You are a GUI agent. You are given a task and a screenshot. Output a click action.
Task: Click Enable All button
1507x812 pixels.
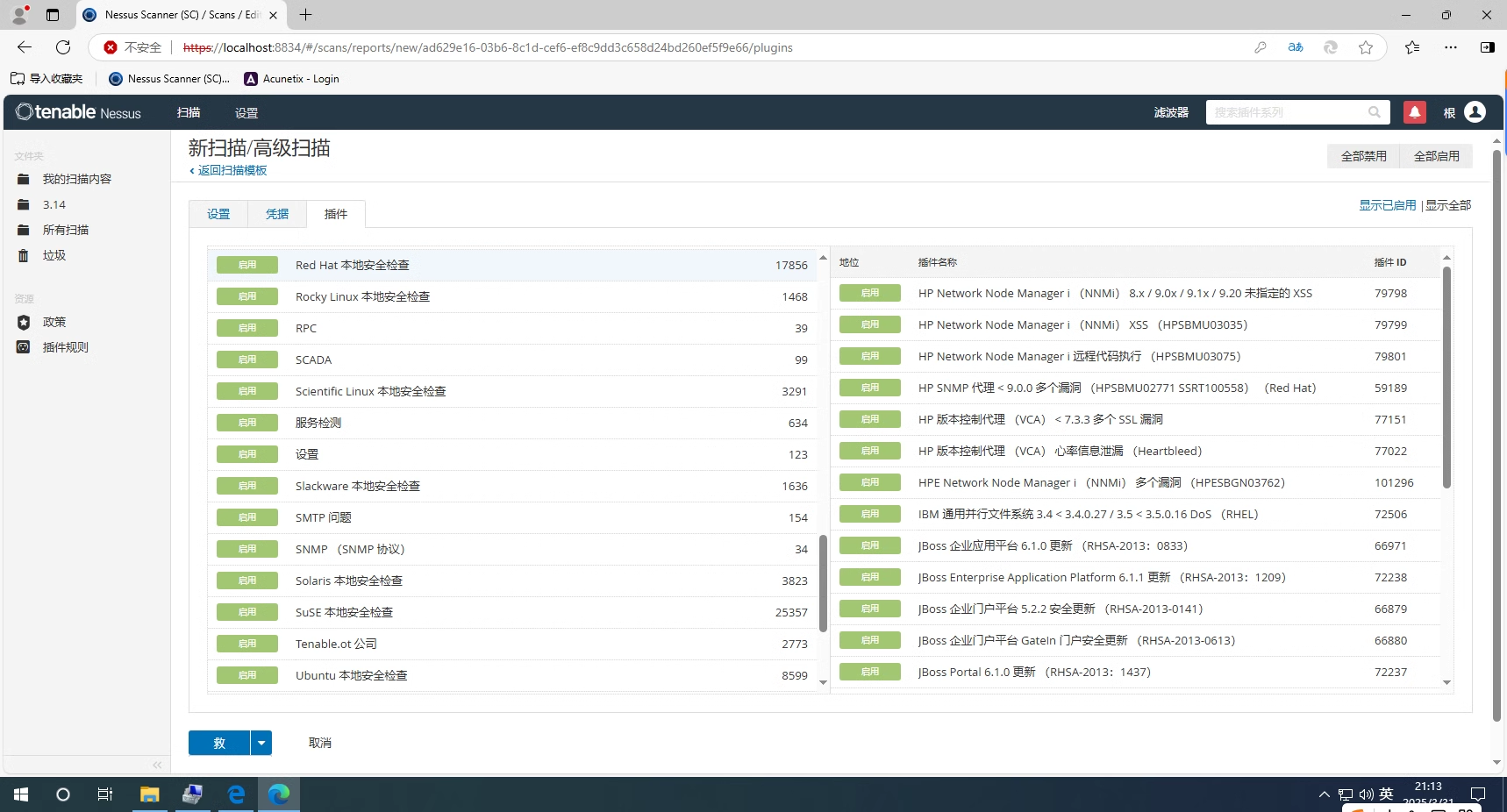pos(1437,156)
